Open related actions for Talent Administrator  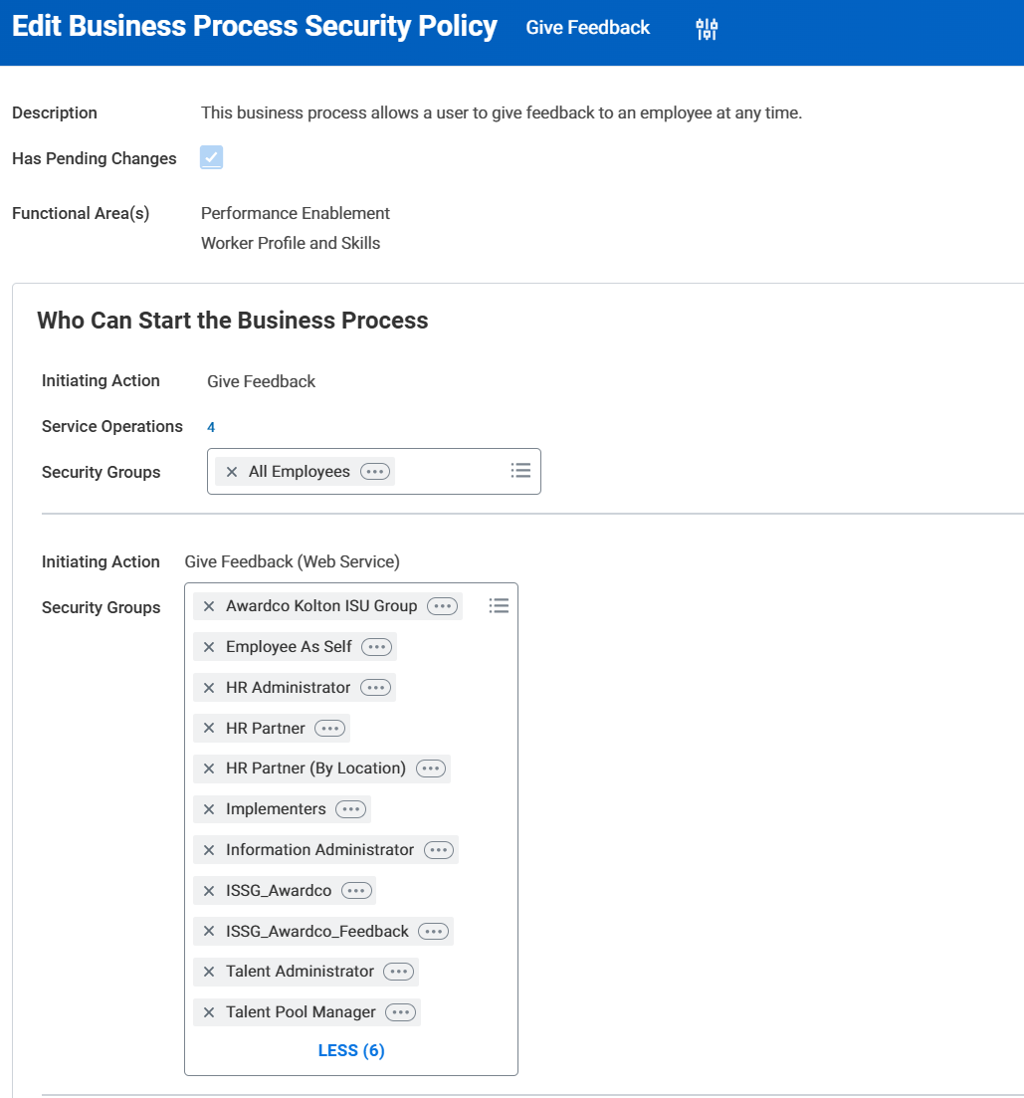pyautogui.click(x=398, y=971)
